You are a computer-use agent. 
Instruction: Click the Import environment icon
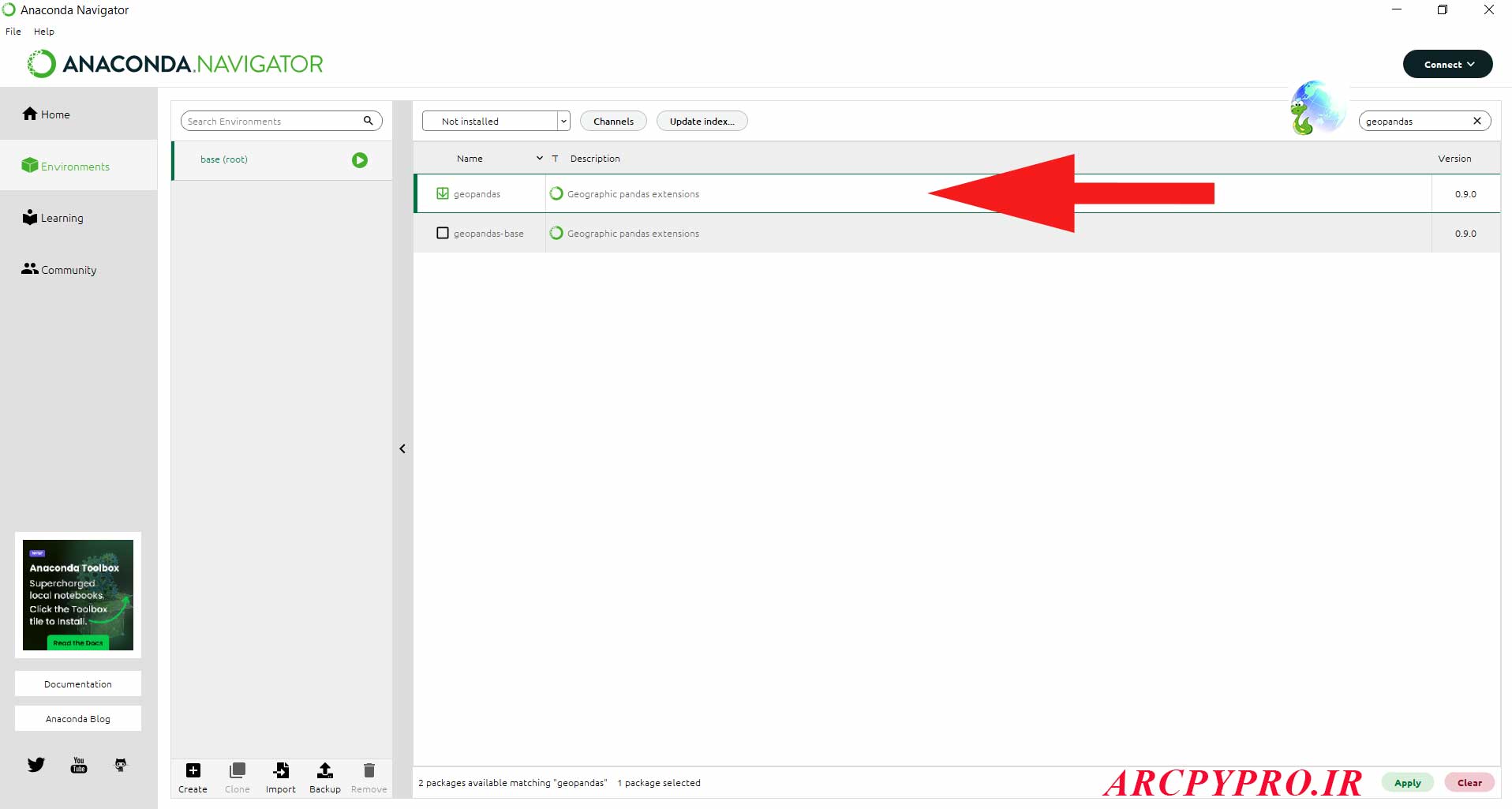[x=280, y=771]
